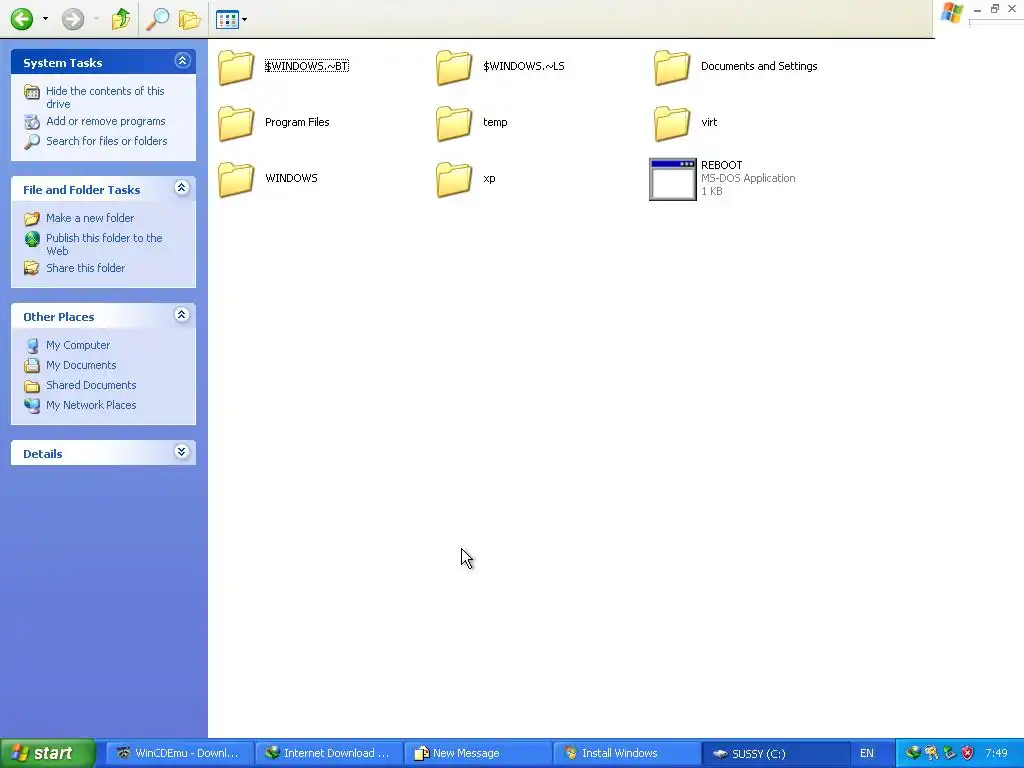
Task: Click the Windows flag logo at top right
Action: point(952,13)
